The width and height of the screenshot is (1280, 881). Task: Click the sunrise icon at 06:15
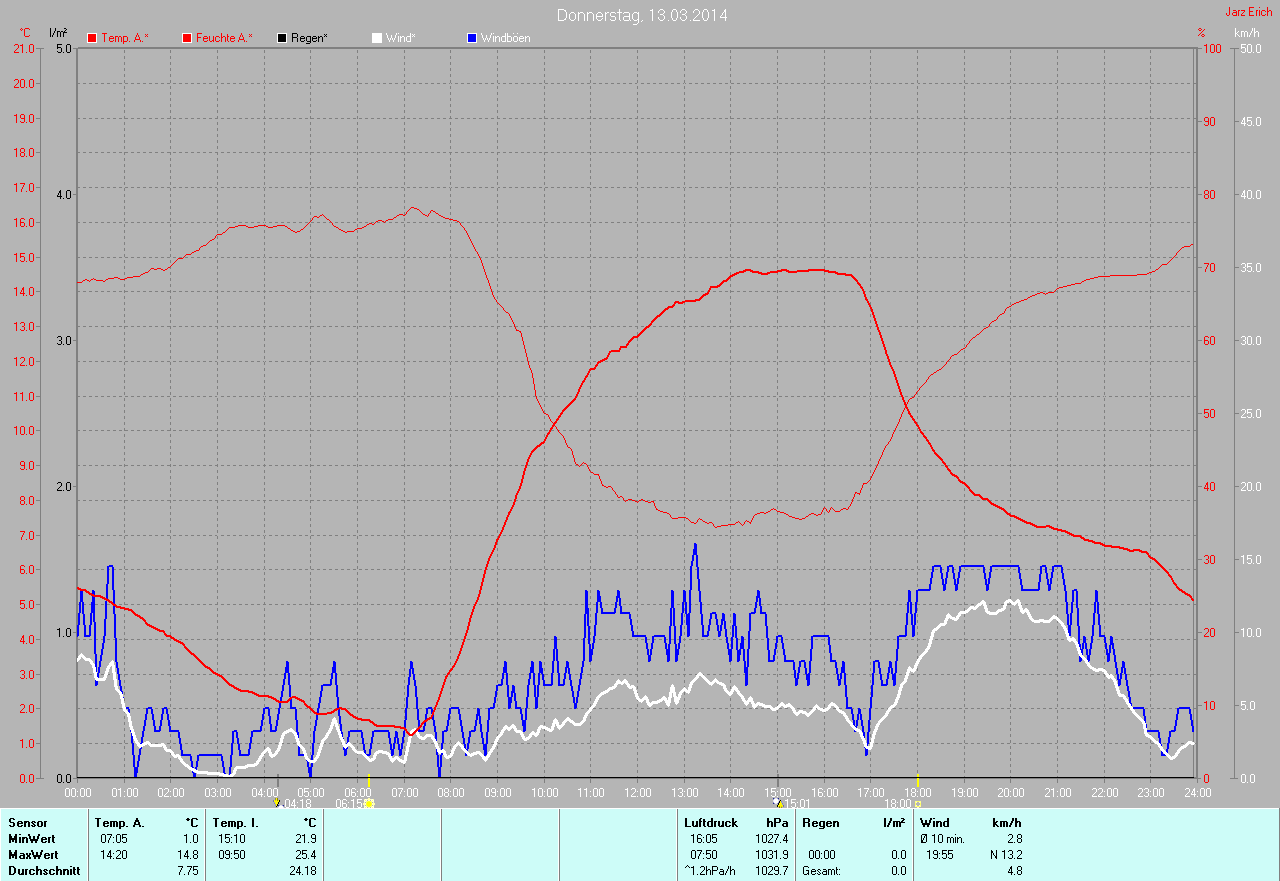(x=369, y=803)
